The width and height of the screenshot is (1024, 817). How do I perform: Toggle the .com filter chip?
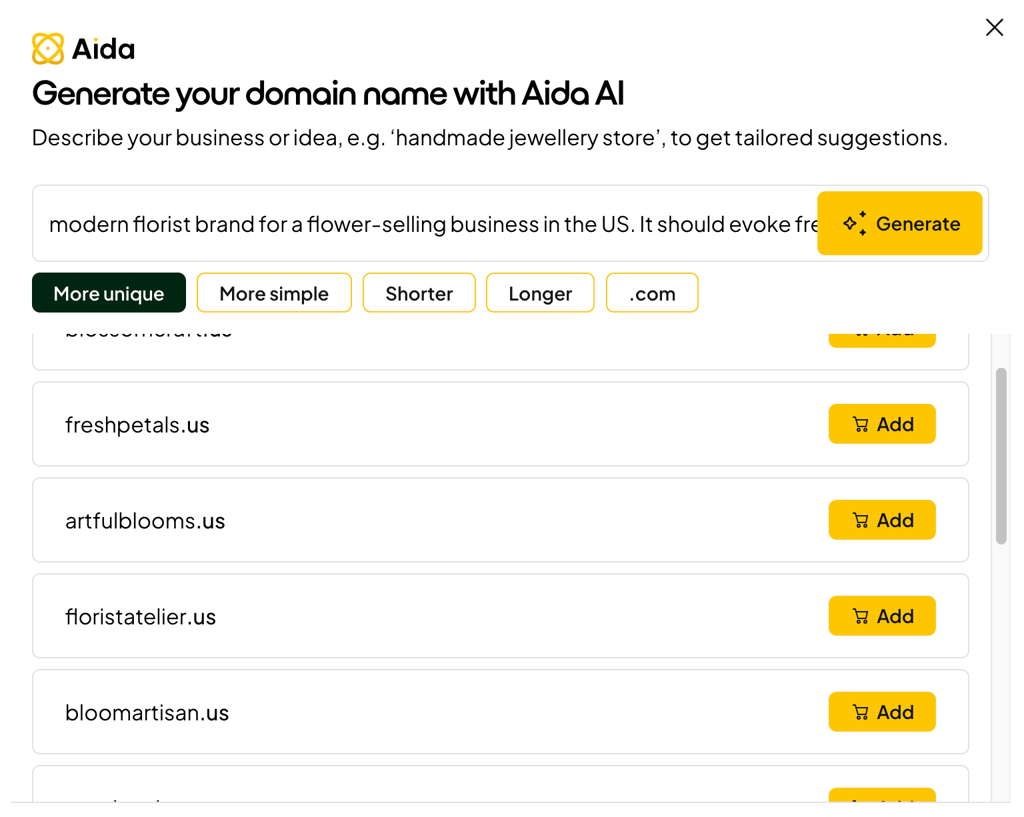(652, 293)
